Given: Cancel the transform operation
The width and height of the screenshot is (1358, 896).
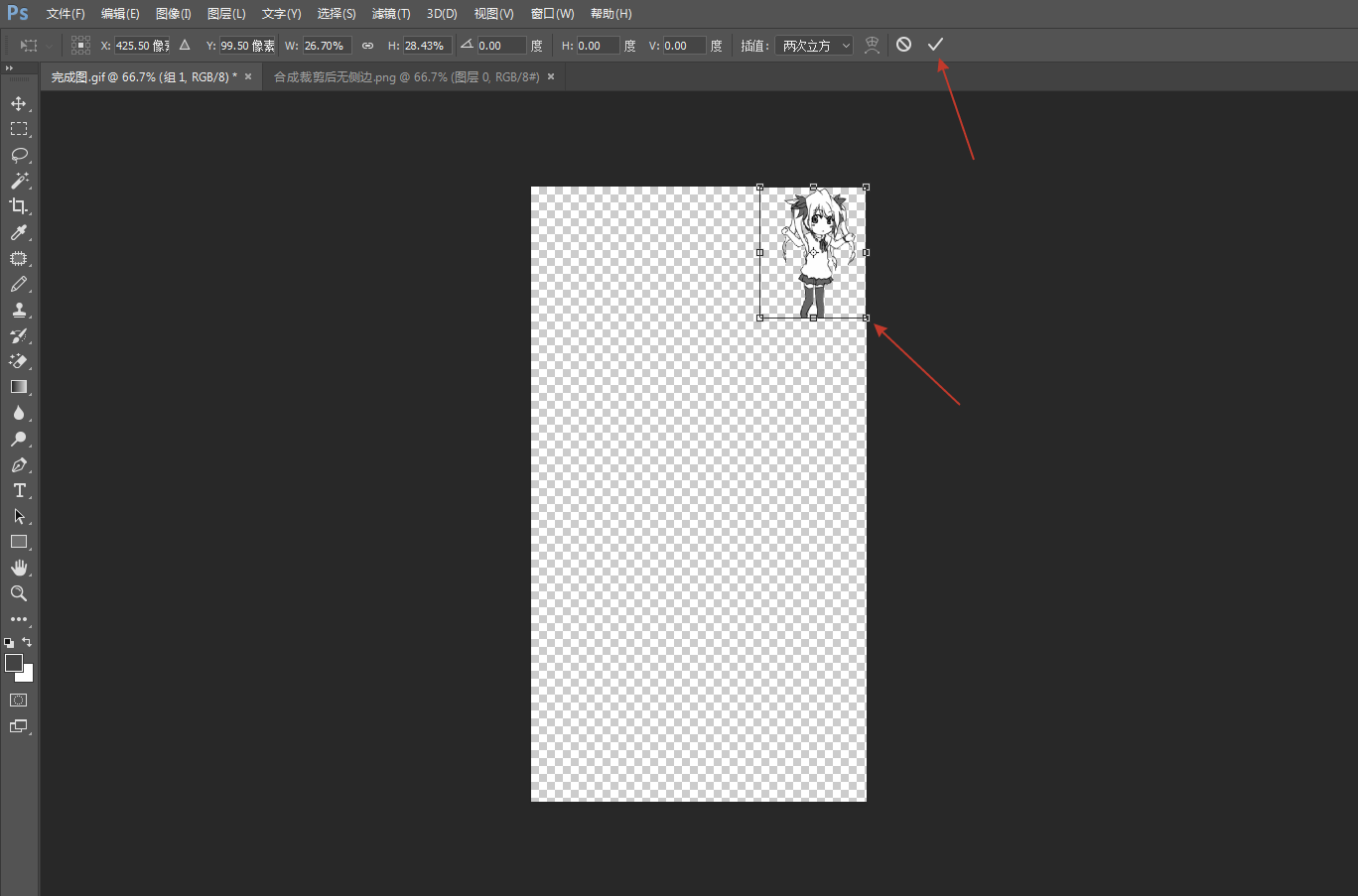Looking at the screenshot, I should pos(903,45).
